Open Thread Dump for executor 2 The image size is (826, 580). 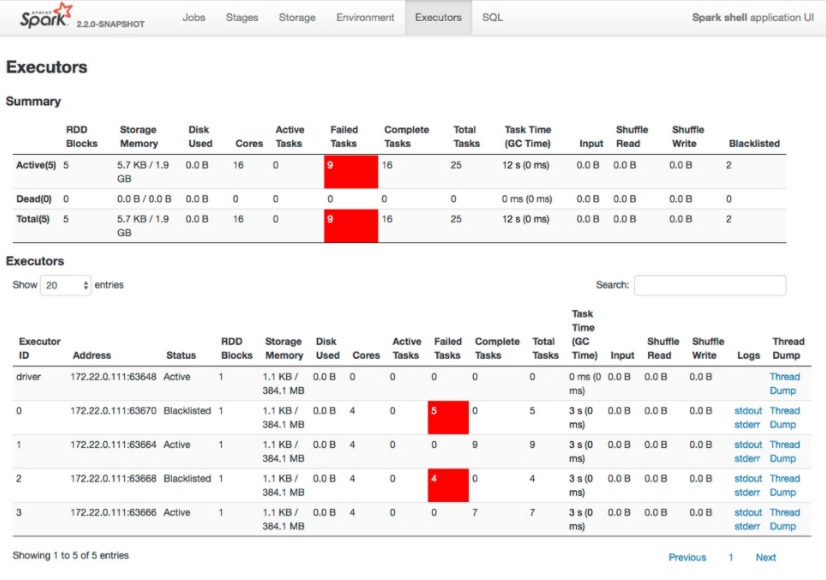(784, 485)
